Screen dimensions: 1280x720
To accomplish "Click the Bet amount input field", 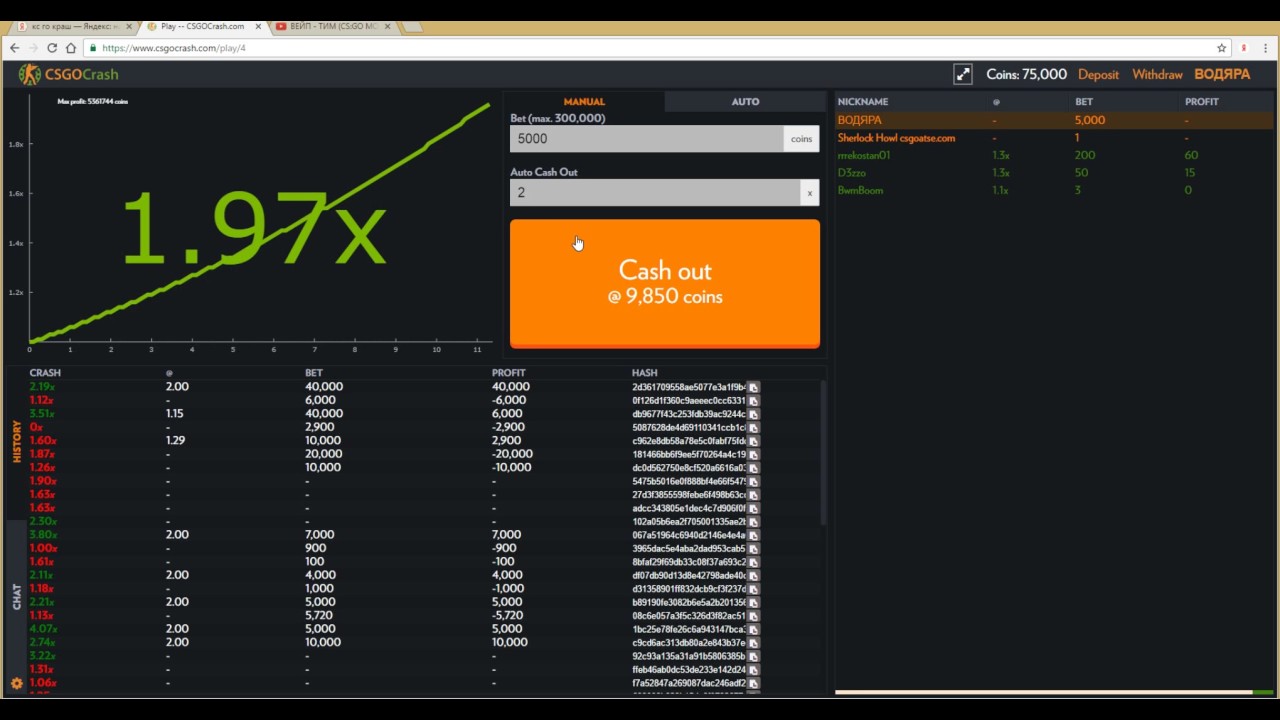I will (646, 139).
